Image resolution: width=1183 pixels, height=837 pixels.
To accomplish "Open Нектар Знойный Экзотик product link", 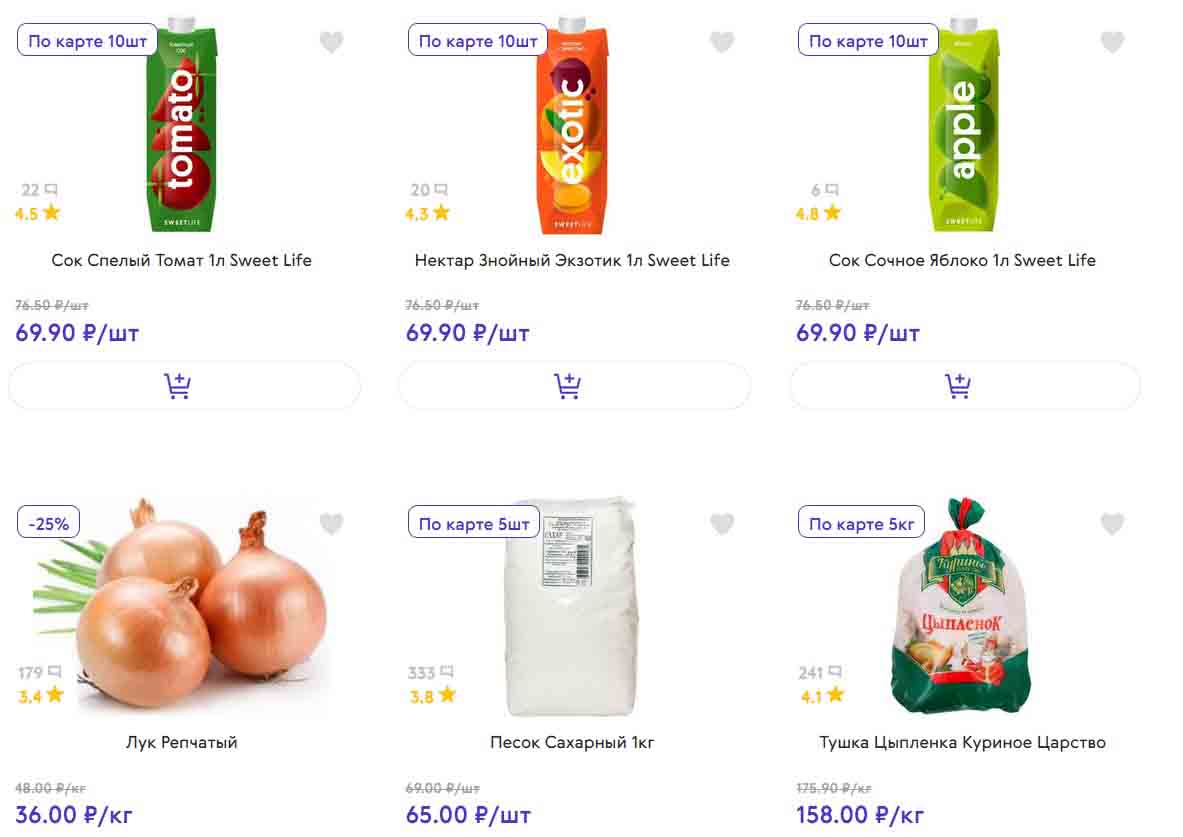I will coord(572,261).
